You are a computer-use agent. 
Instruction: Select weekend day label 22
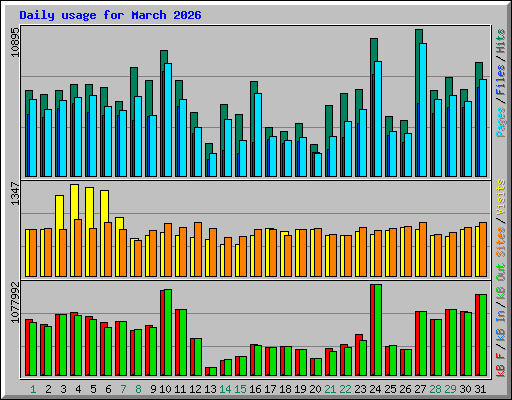click(345, 389)
